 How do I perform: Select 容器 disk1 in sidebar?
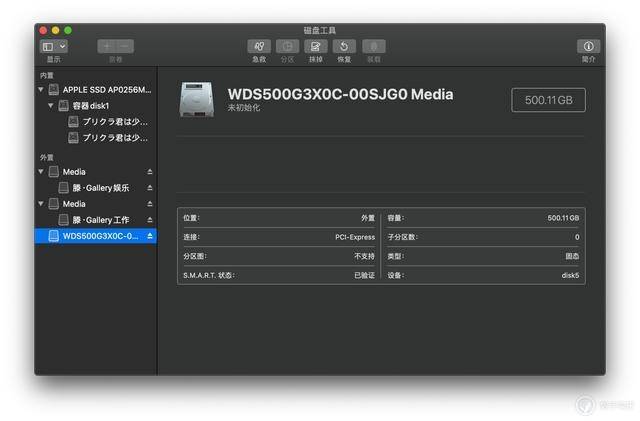96,106
